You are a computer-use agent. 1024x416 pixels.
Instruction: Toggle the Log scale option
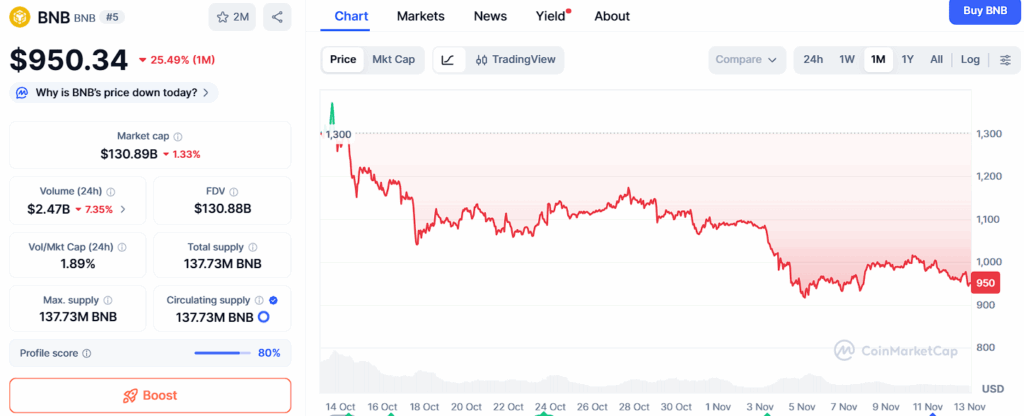tap(970, 60)
